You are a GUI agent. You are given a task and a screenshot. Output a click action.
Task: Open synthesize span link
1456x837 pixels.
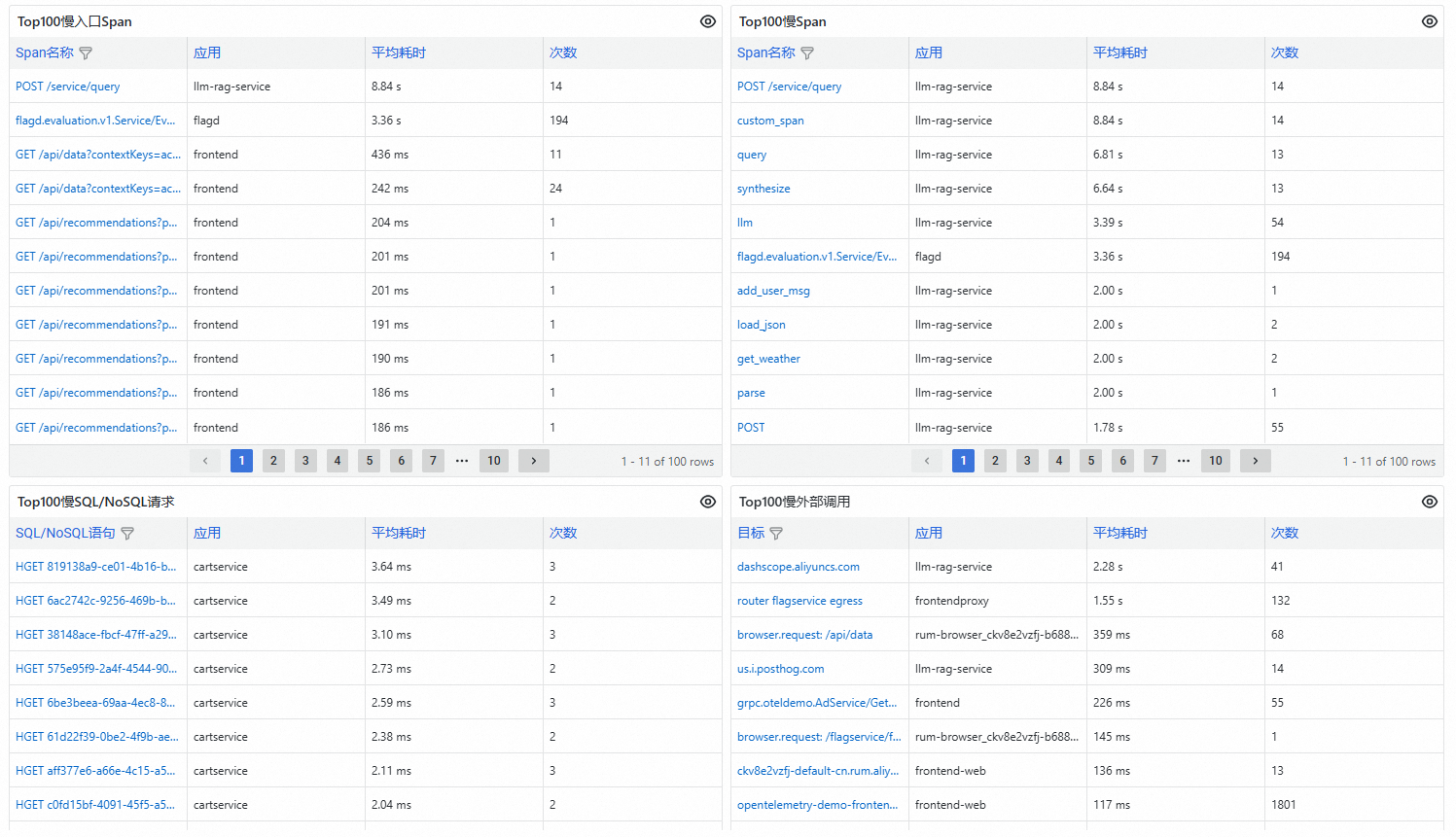[764, 189]
